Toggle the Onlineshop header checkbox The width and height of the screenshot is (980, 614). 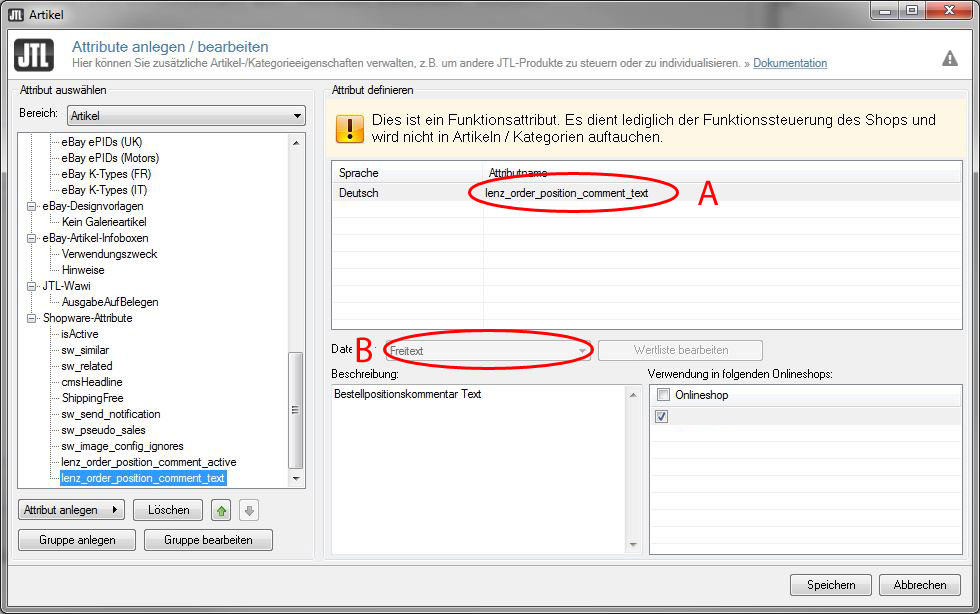pos(663,395)
